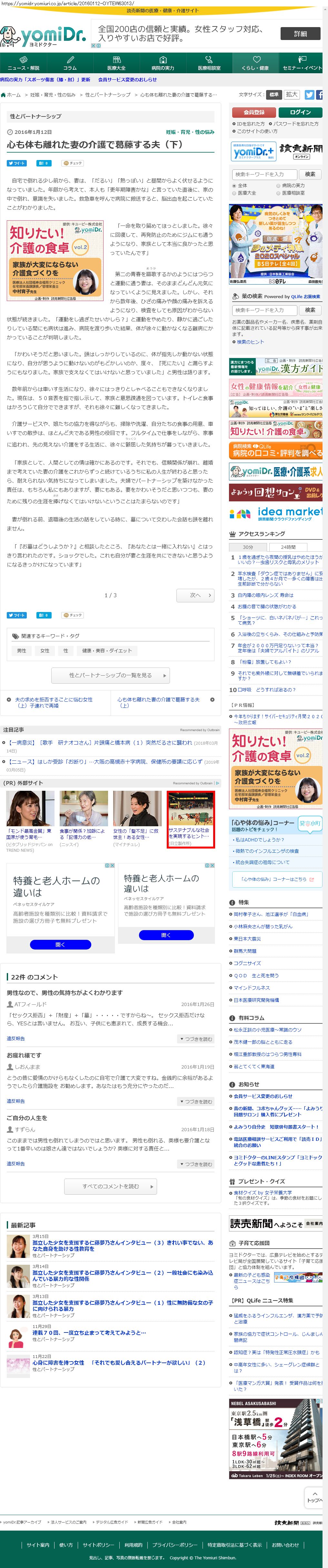Select the 病院の実力 radio button
This screenshot has height=1568, width=328.
pyautogui.click(x=278, y=185)
